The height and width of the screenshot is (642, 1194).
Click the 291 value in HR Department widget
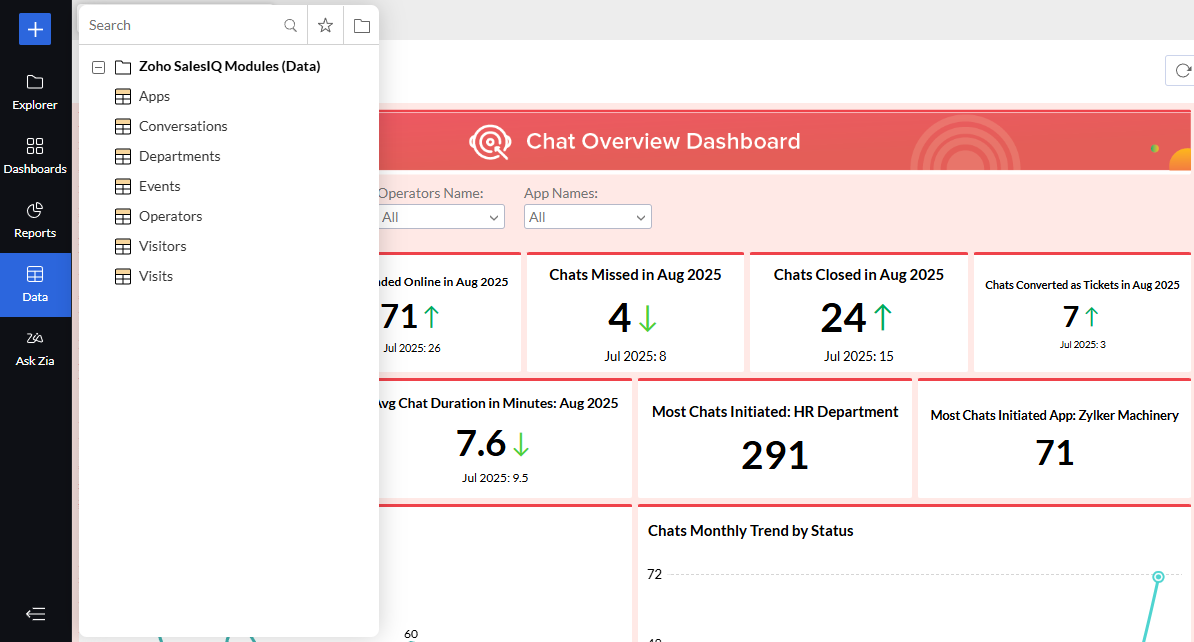774,455
